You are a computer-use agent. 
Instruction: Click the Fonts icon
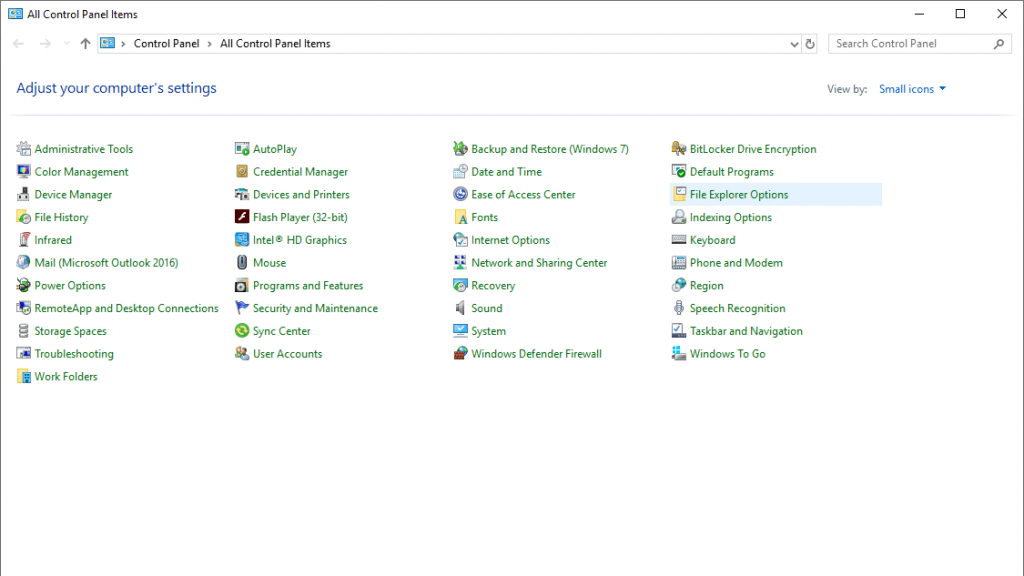tap(460, 217)
